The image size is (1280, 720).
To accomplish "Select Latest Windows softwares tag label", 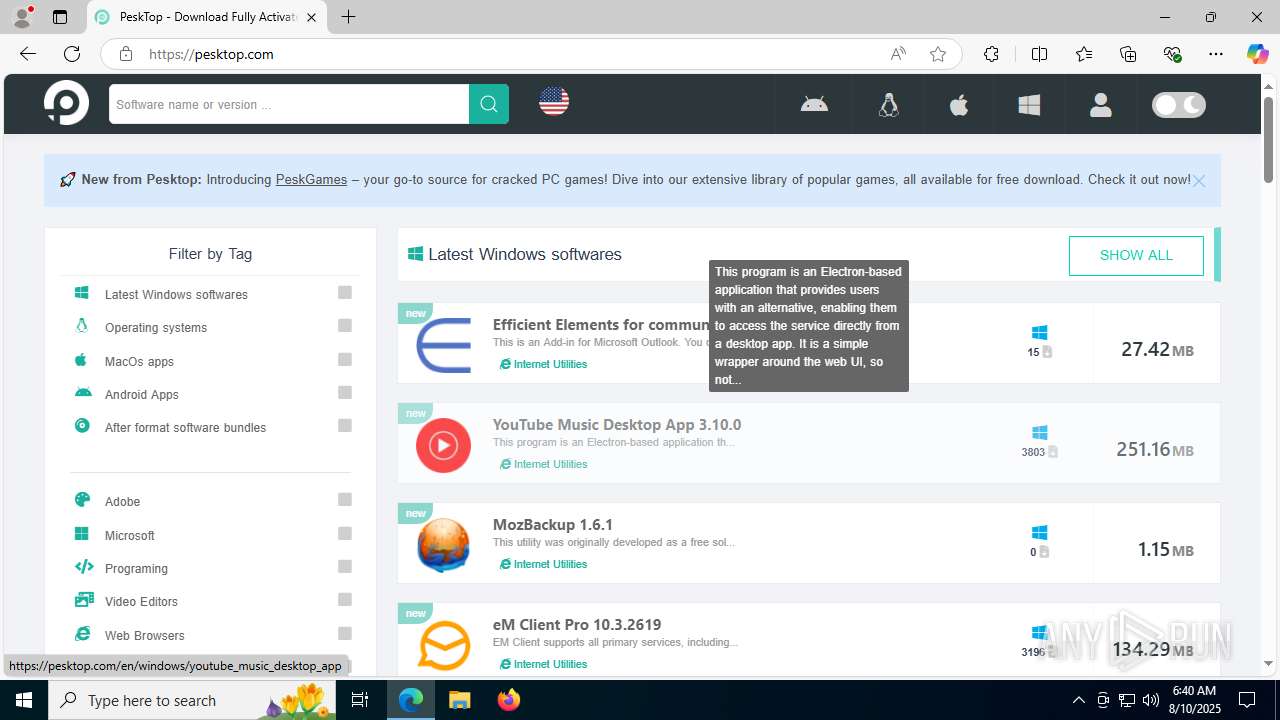I will (176, 294).
